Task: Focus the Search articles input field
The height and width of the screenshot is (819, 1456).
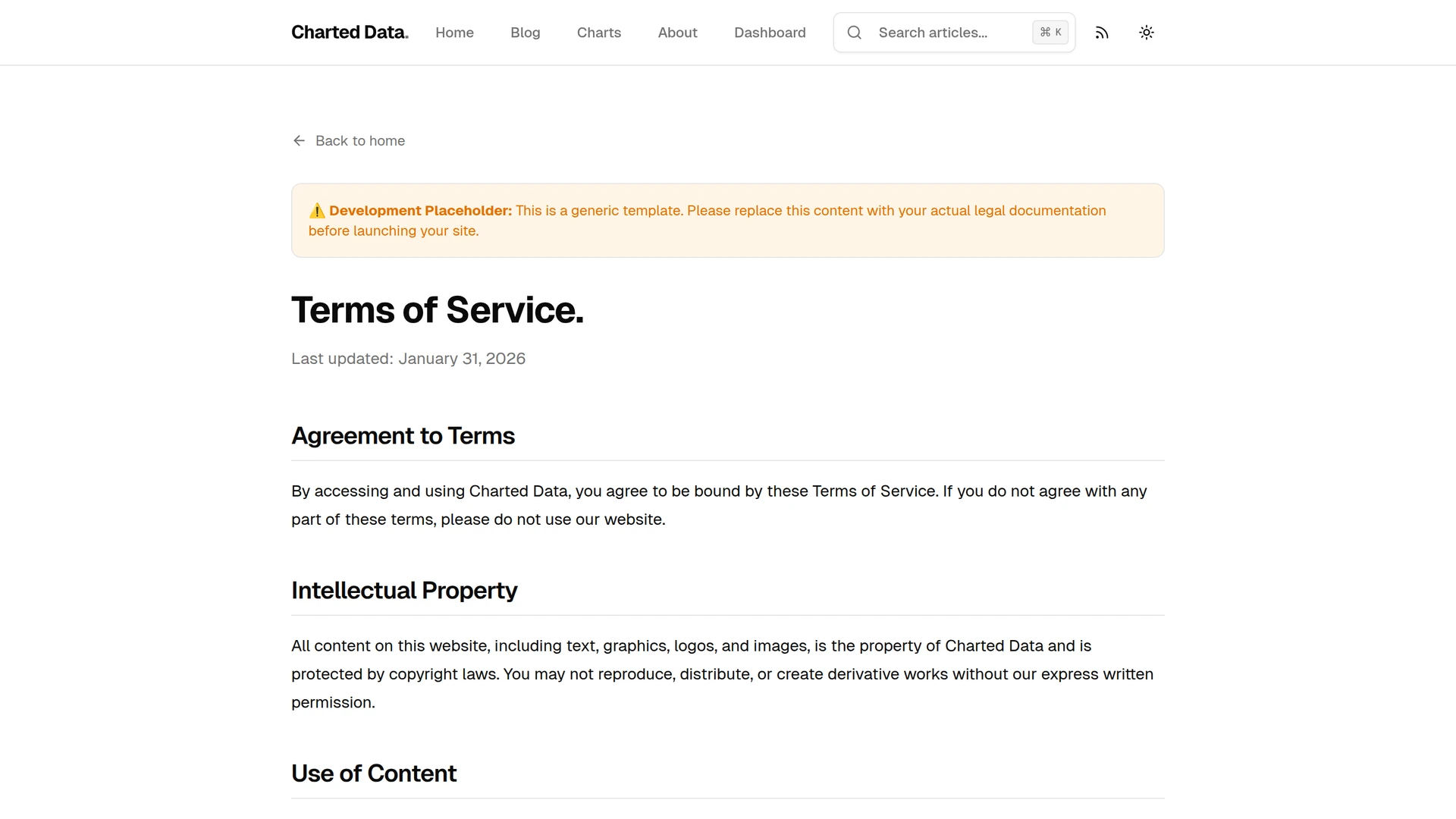Action: point(954,33)
